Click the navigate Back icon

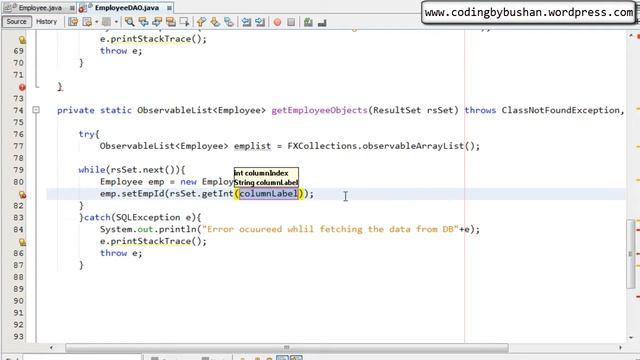pyautogui.click(x=87, y=22)
